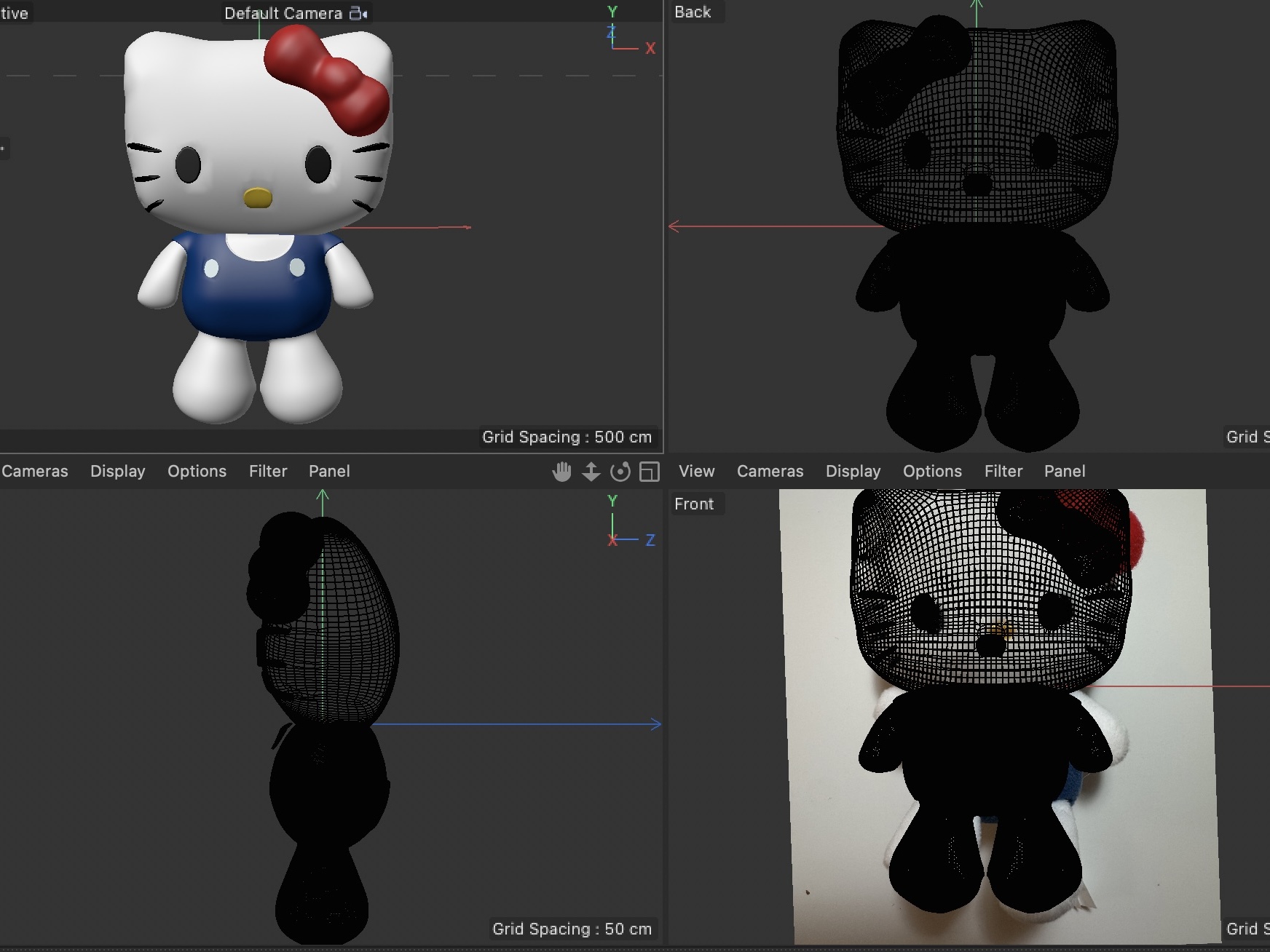The width and height of the screenshot is (1270, 952).
Task: Toggle single-view mode with the viewport layout icon
Action: pyautogui.click(x=647, y=472)
